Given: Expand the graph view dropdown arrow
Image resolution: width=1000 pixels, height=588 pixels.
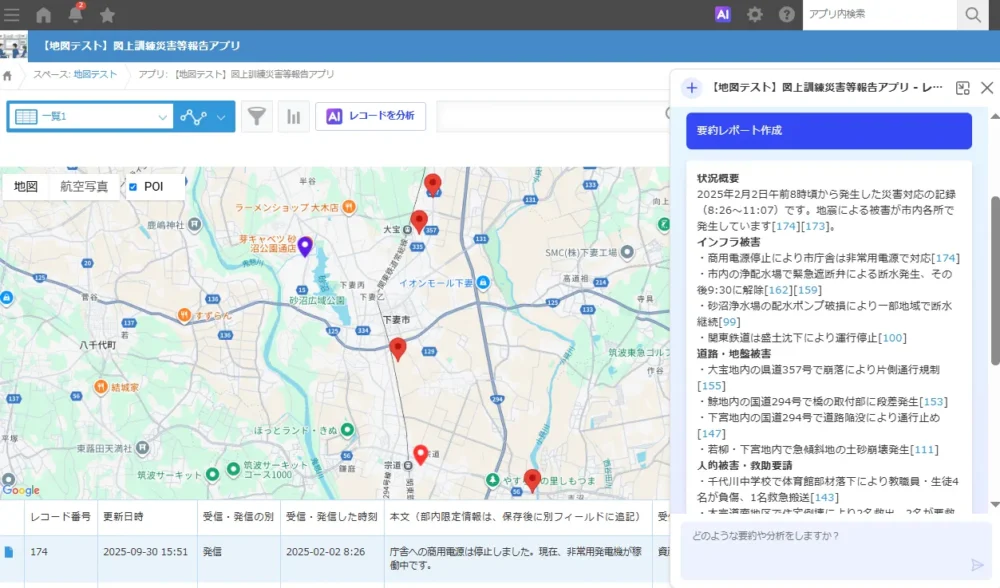Looking at the screenshot, I should pos(221,117).
